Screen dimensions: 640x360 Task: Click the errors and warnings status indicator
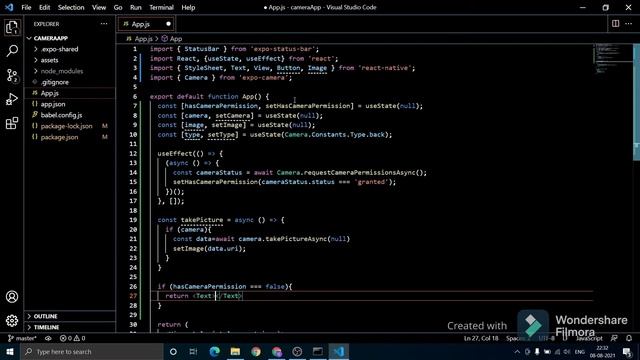tap(73, 338)
